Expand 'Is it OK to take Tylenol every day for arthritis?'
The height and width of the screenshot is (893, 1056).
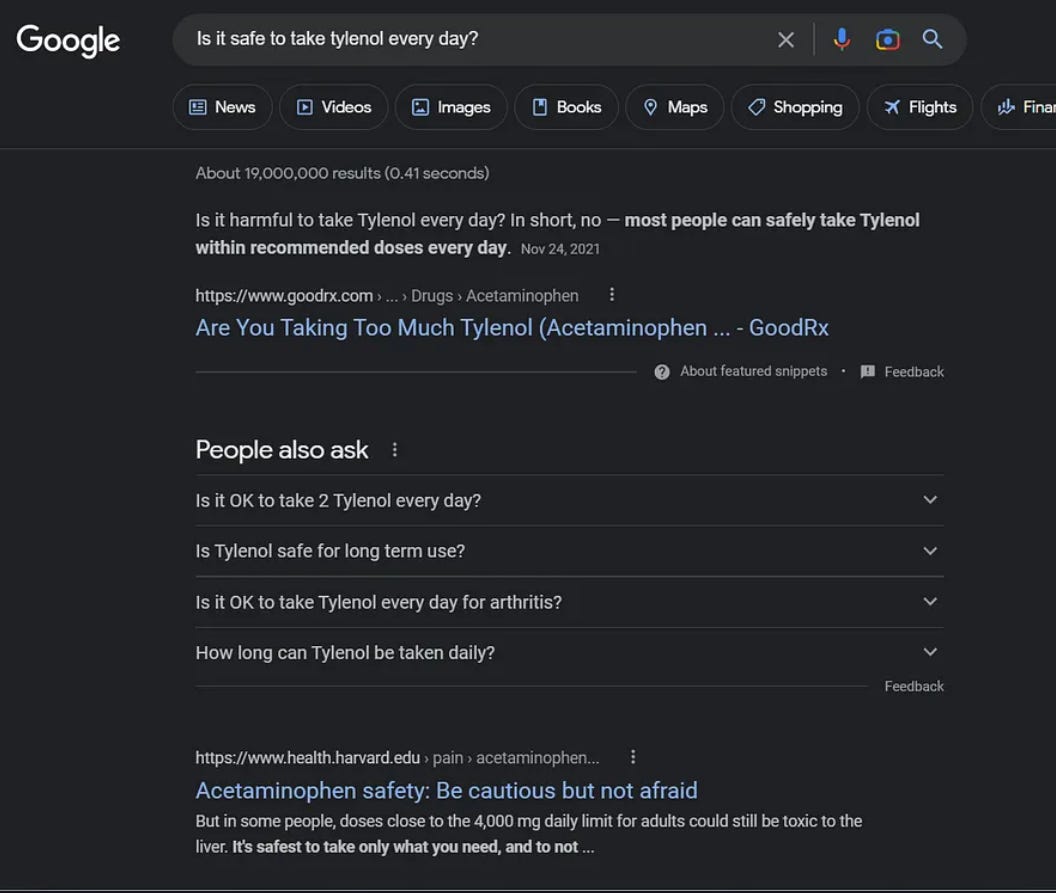pos(569,602)
